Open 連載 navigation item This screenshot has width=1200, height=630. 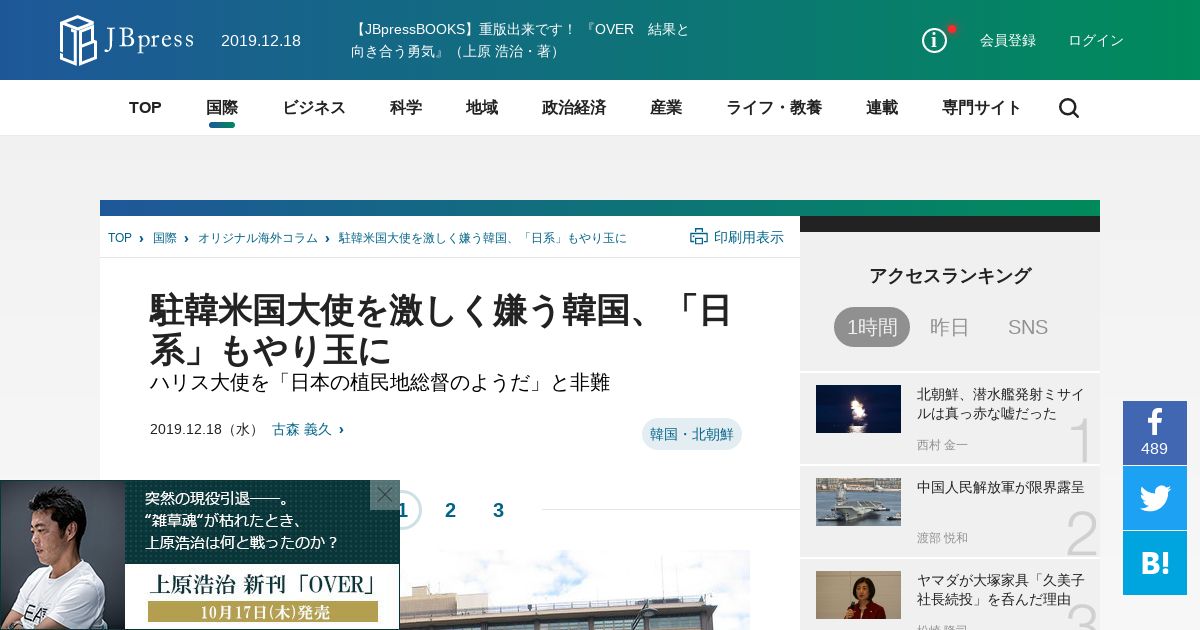point(882,108)
